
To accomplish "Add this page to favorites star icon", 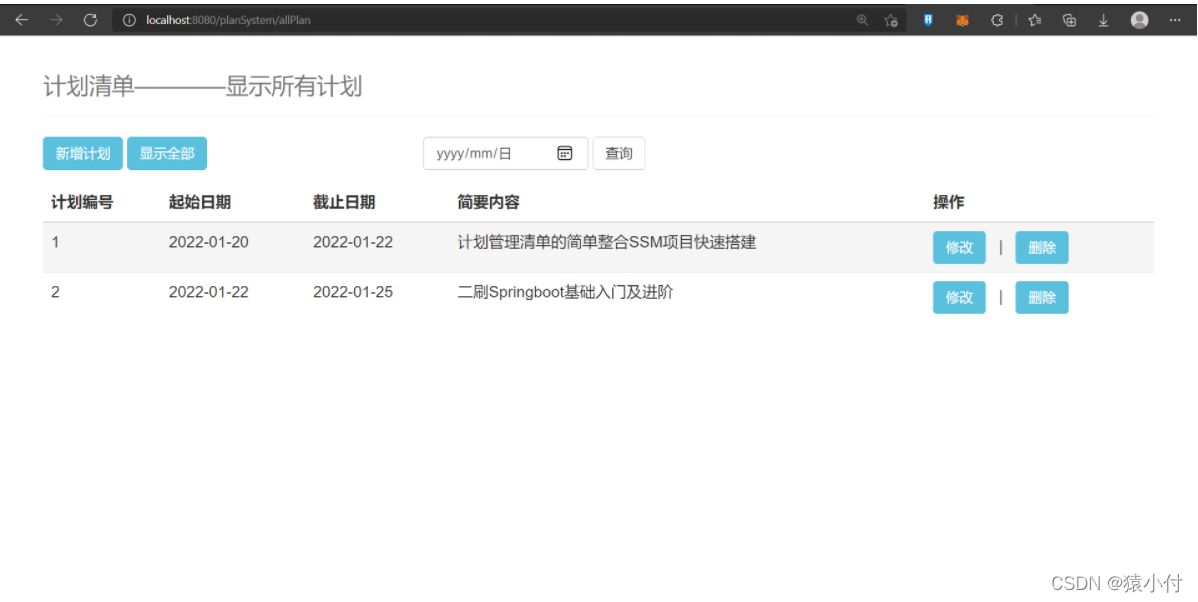I will (891, 21).
